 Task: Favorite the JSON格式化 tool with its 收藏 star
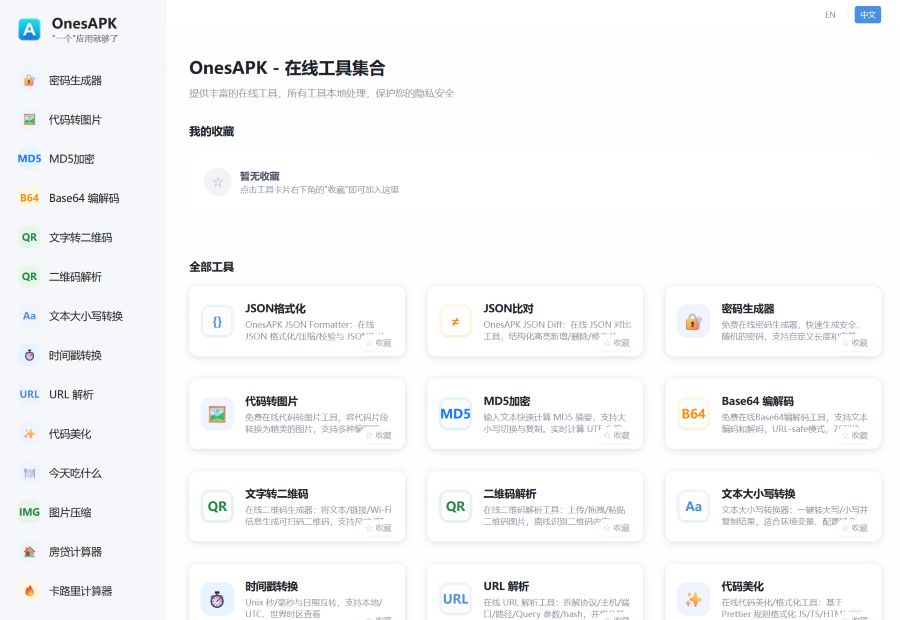coord(379,342)
